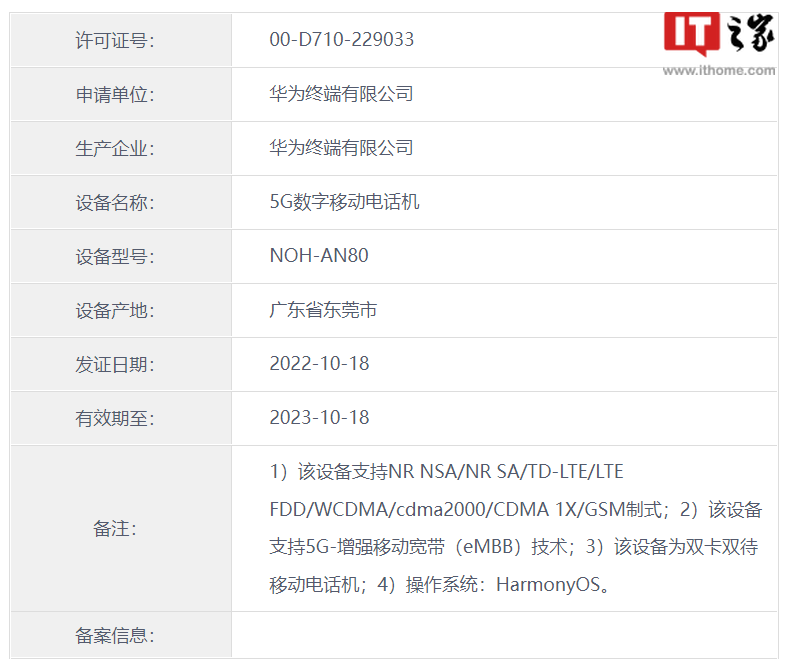Click the HarmonyOS text in remarks
Viewport: 787px width, 665px height.
coord(552,585)
